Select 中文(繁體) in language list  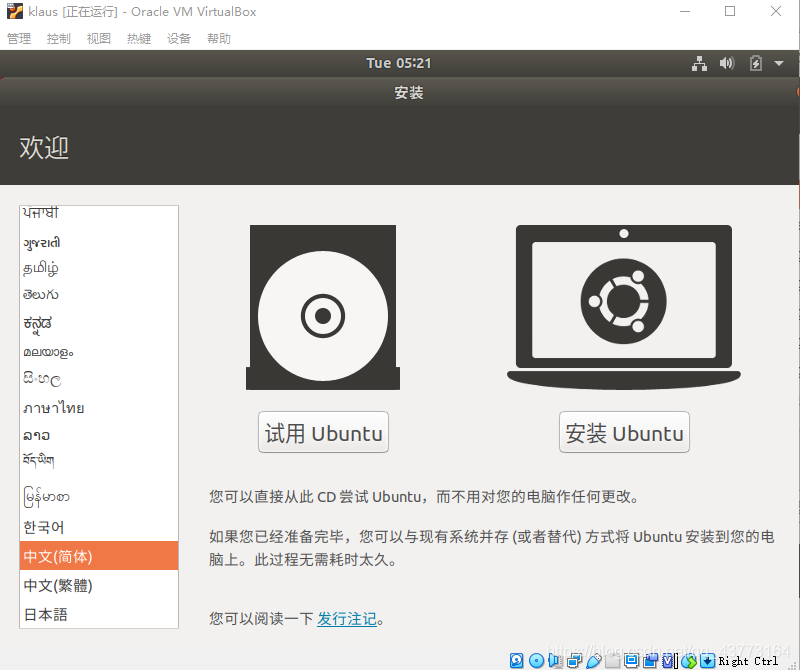pyautogui.click(x=99, y=585)
